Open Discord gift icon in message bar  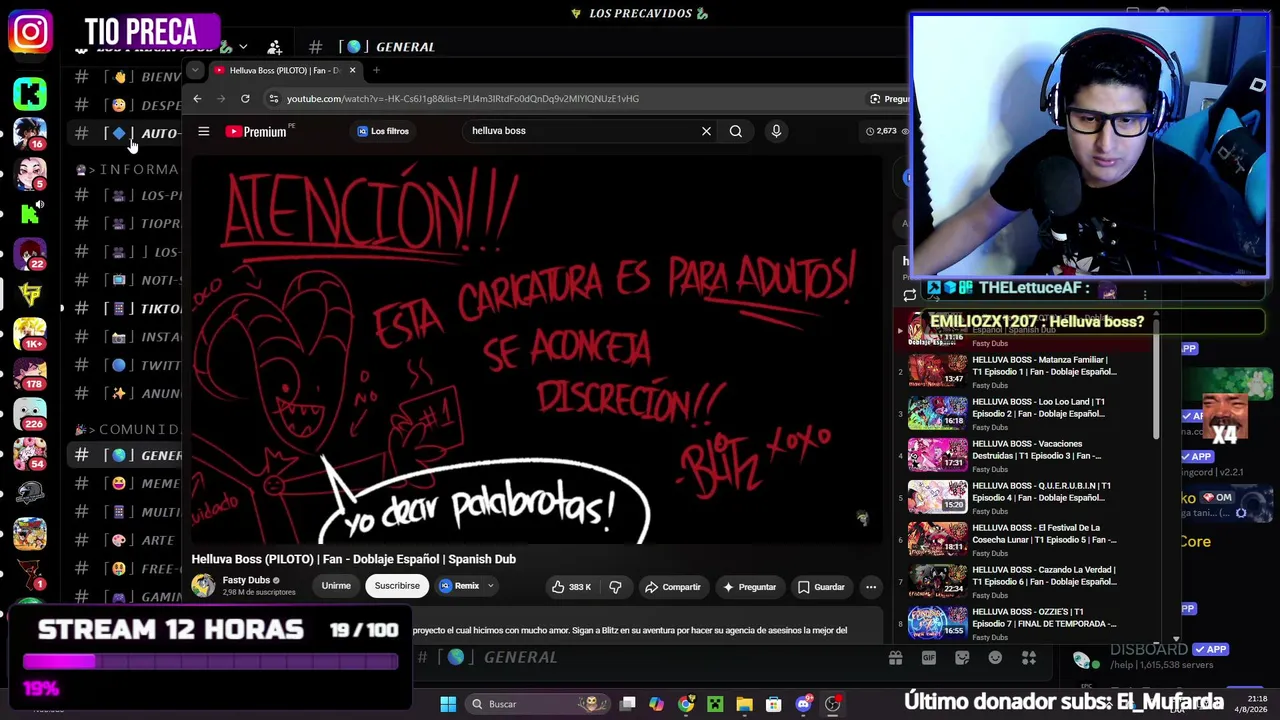[x=895, y=657]
